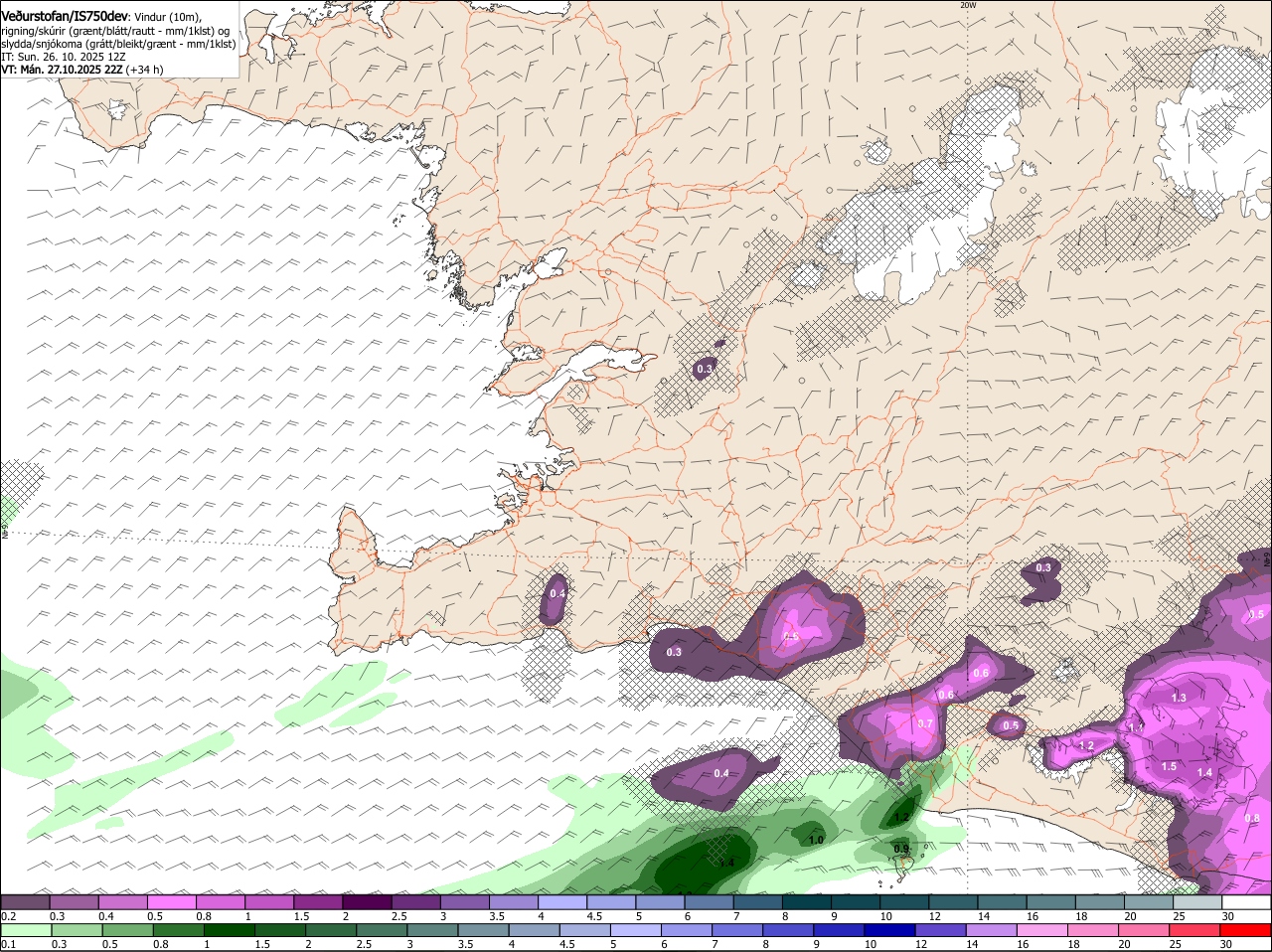This screenshot has width=1272, height=952.
Task: Click the bright red swatch ending lower legend
Action: [x=1246, y=929]
